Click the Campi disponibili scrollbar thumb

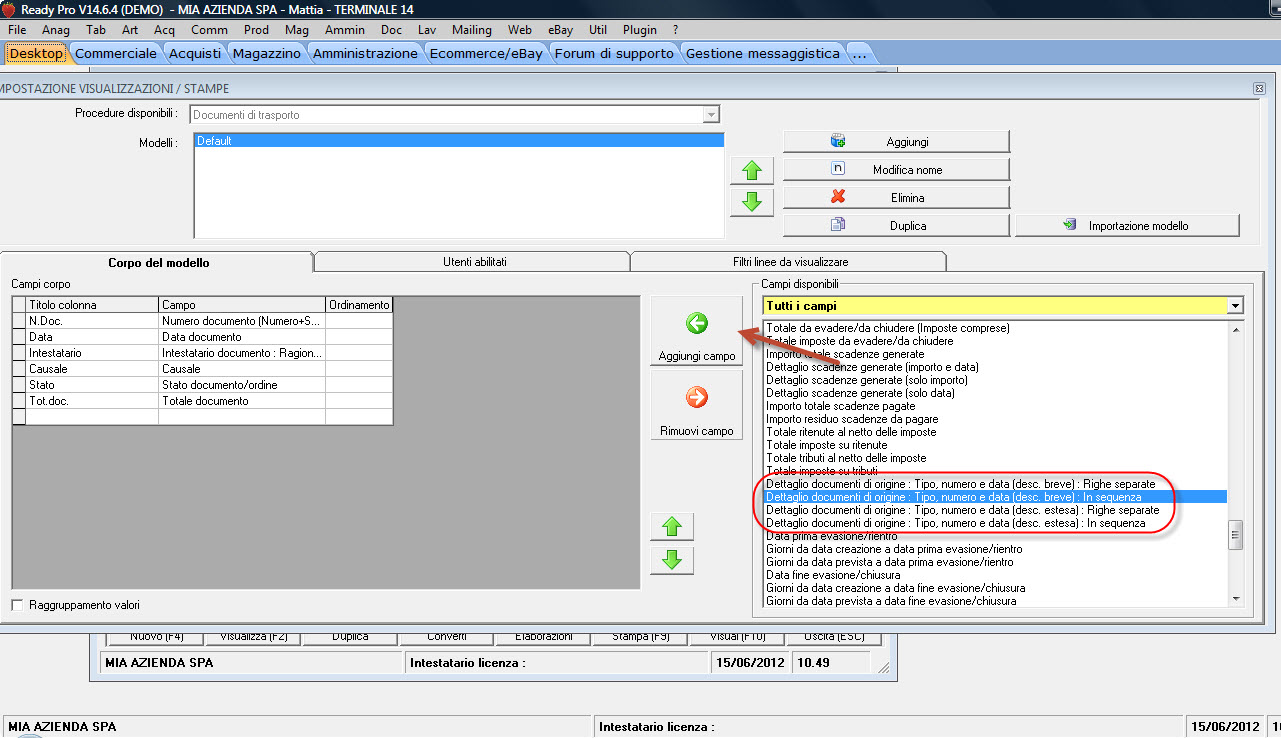click(x=1236, y=535)
